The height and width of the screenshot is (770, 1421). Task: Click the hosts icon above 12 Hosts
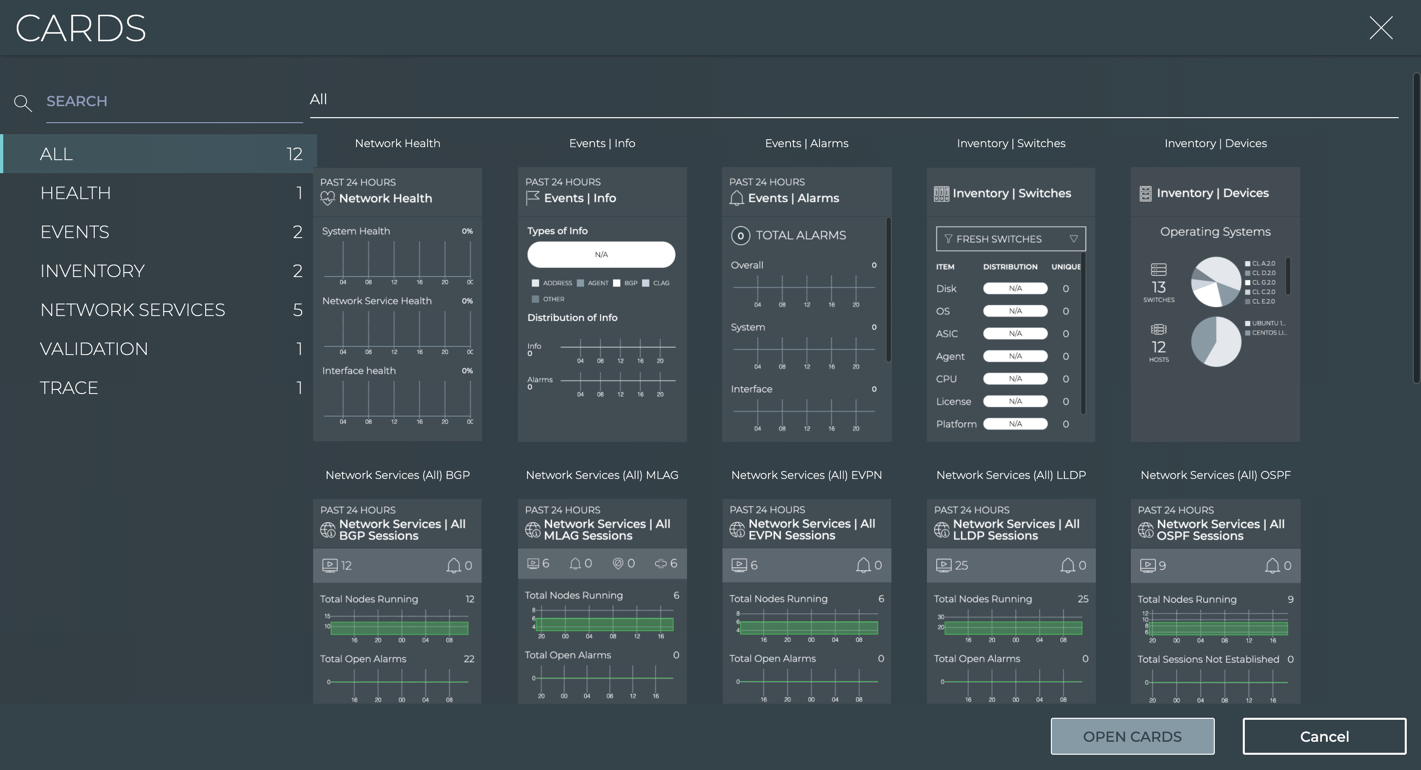pyautogui.click(x=1158, y=330)
